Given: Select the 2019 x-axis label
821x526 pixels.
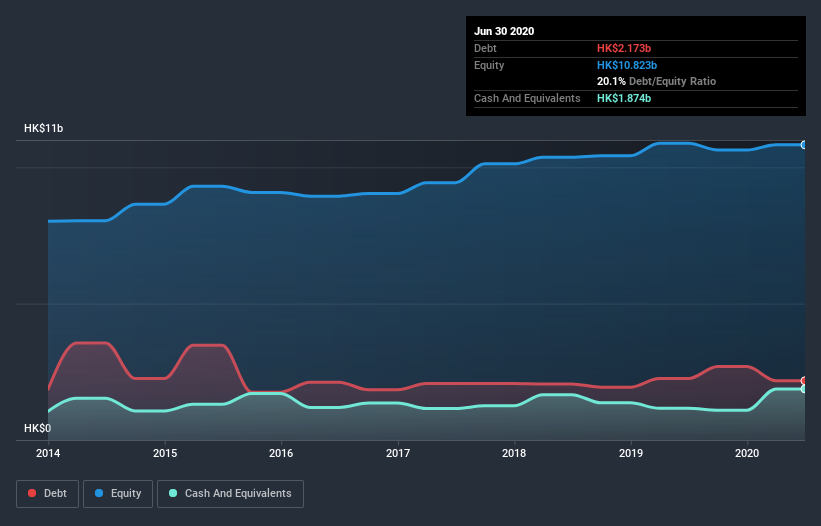Looking at the screenshot, I should pos(631,453).
